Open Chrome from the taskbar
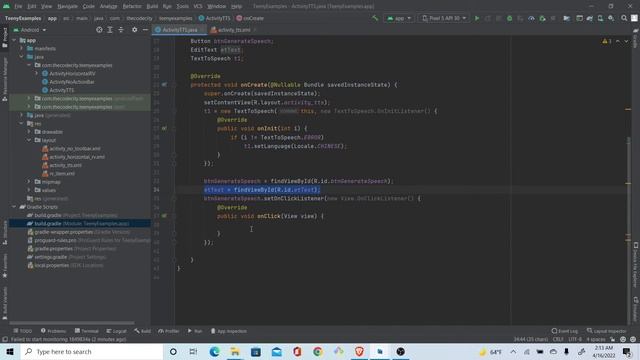The height and width of the screenshot is (360, 640). pyautogui.click(x=318, y=351)
